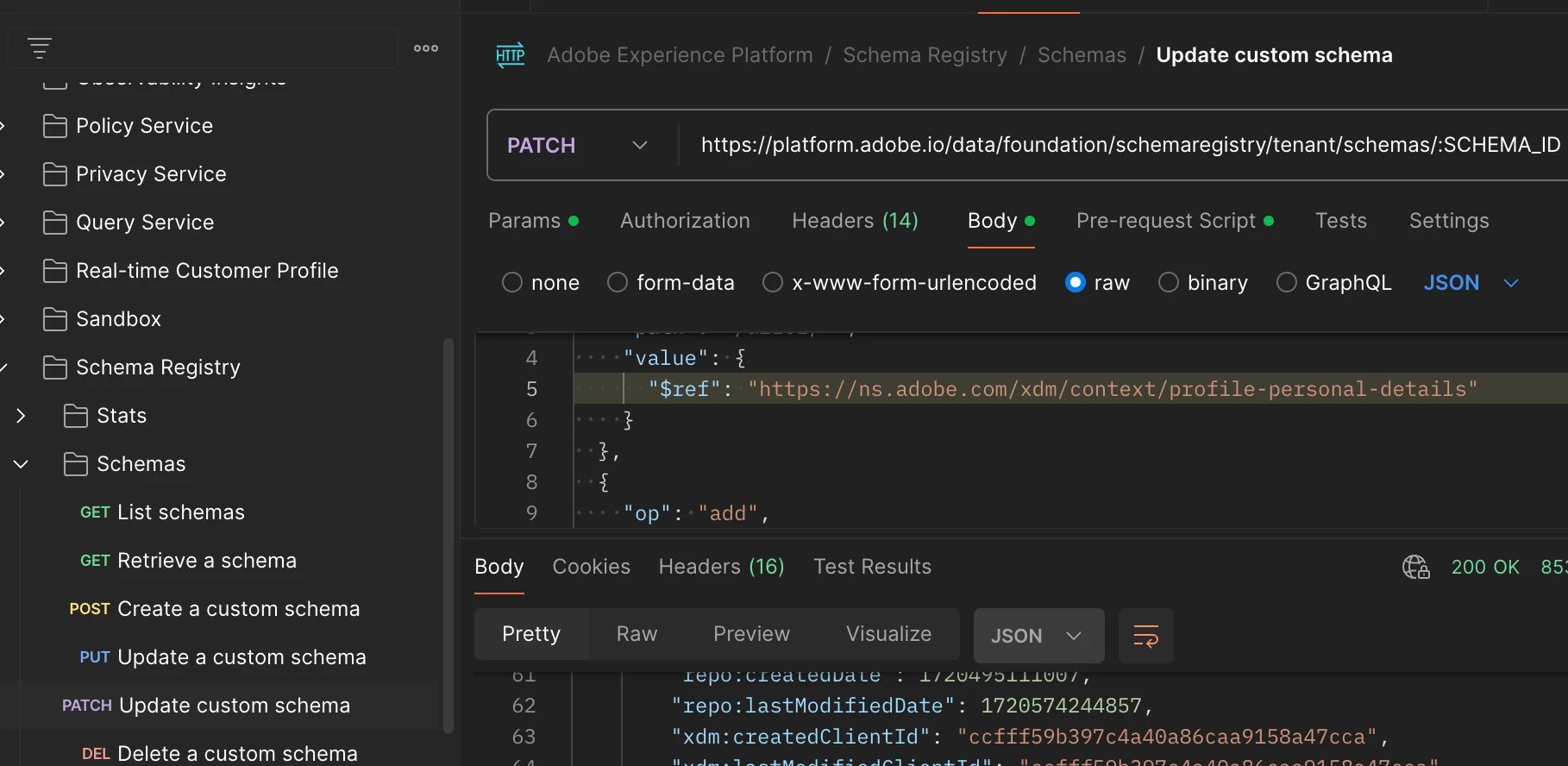Image resolution: width=1568 pixels, height=766 pixels.
Task: Switch to response Headers (16) tab
Action: click(722, 567)
